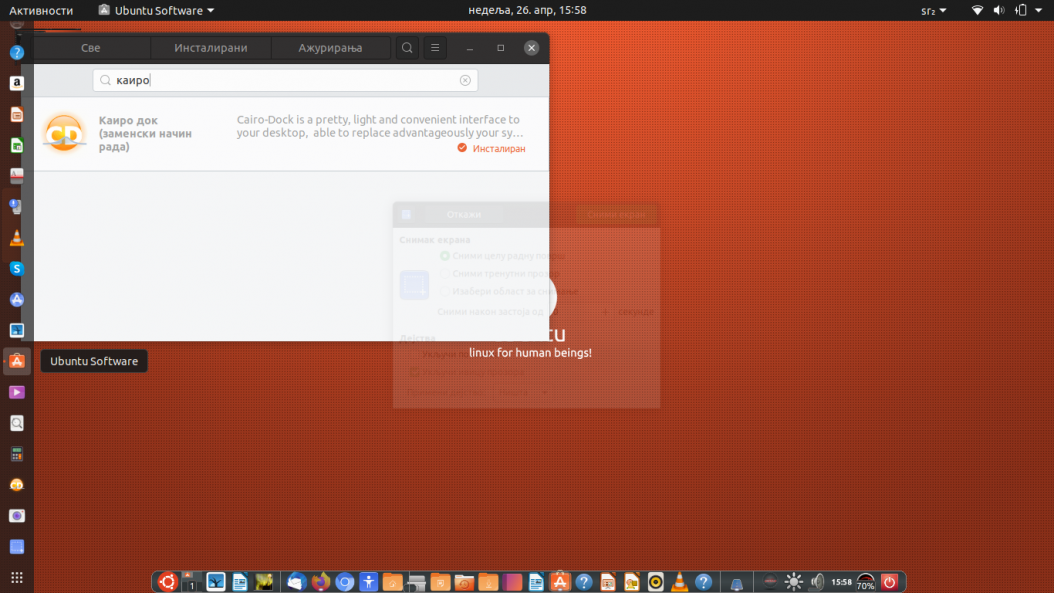Click Ubuntu Software bag icon in Cairo dock
The height and width of the screenshot is (593, 1054).
click(x=560, y=582)
